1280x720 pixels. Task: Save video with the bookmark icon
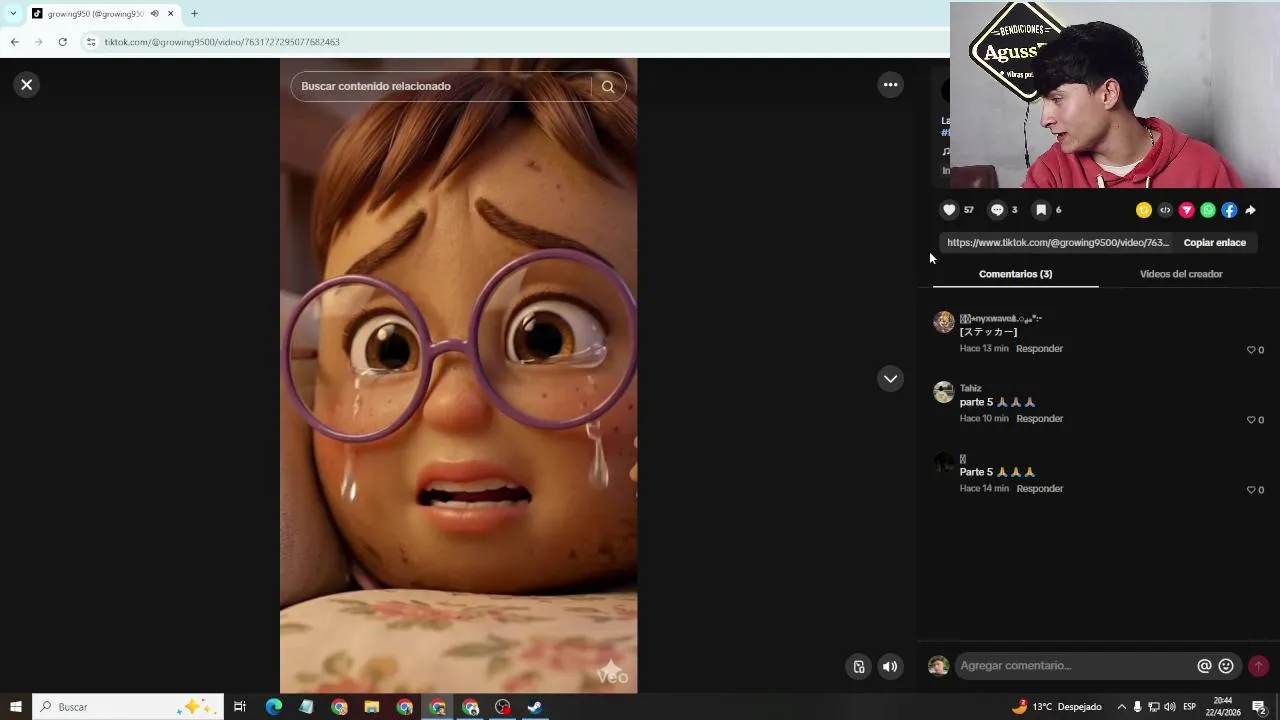[1041, 210]
